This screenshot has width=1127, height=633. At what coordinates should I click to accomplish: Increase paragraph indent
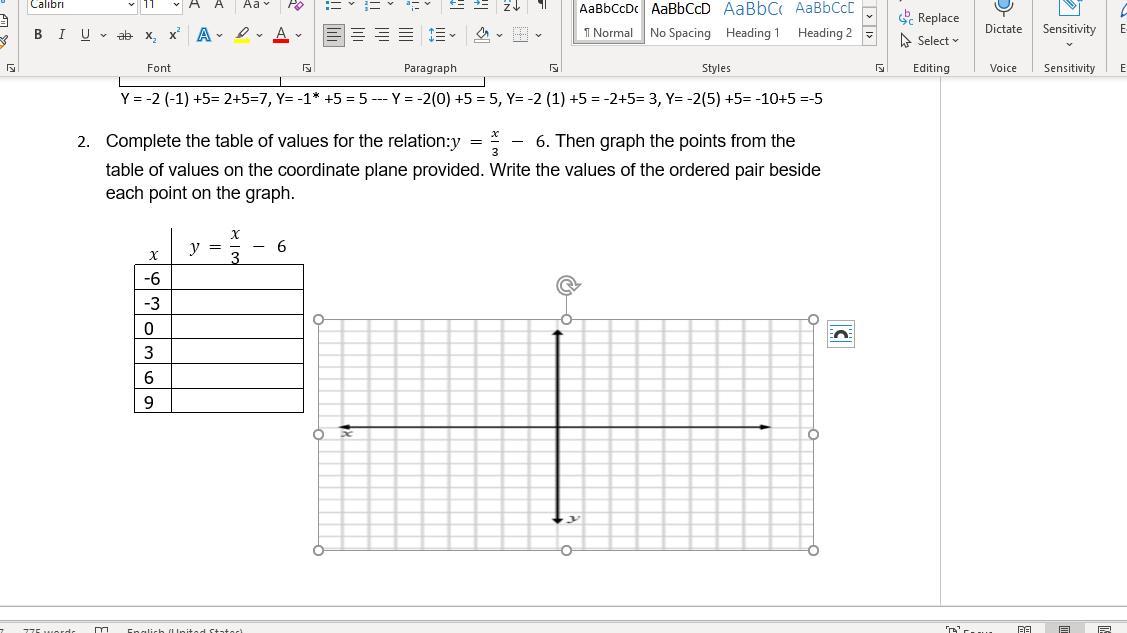pos(481,6)
